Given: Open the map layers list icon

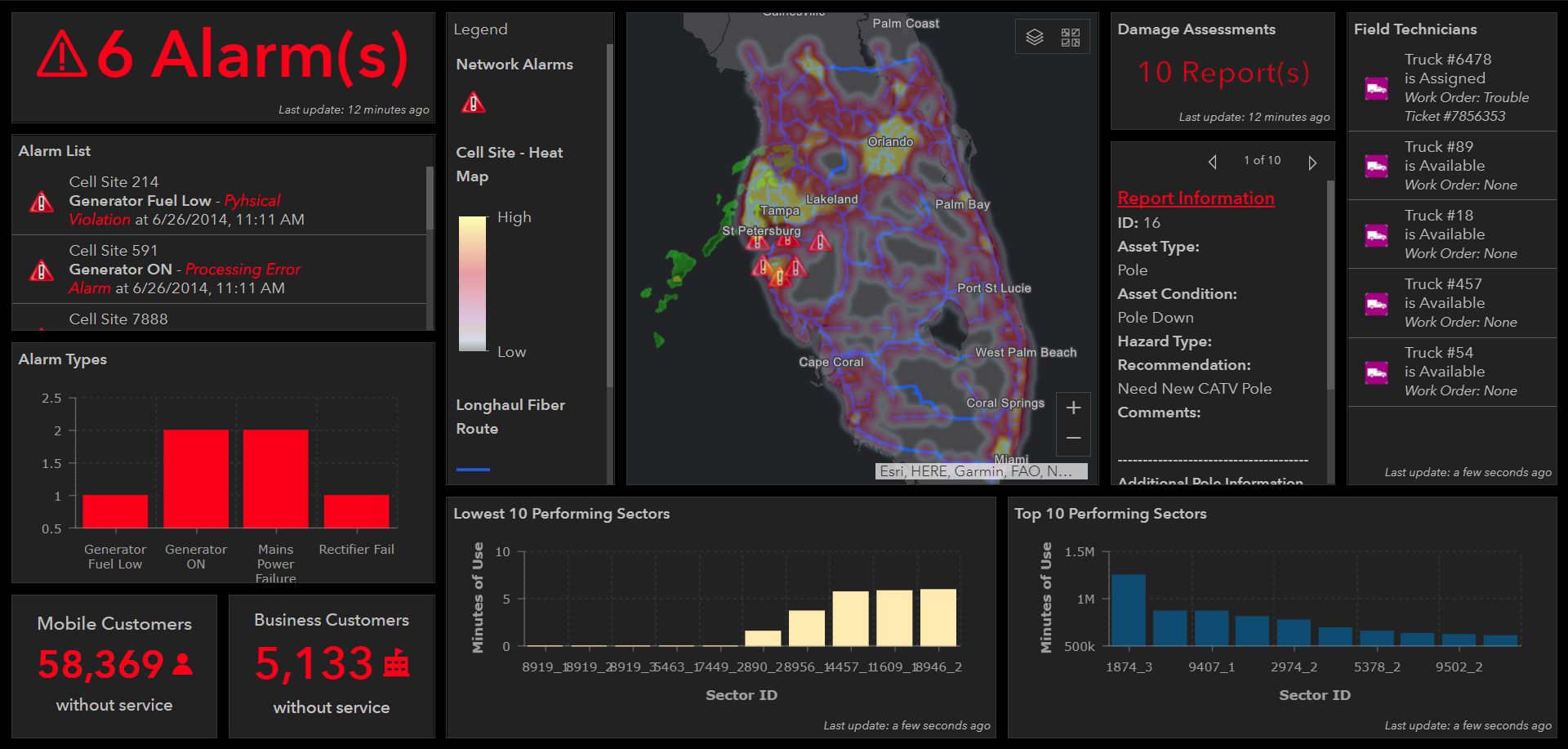Looking at the screenshot, I should click(x=1036, y=36).
